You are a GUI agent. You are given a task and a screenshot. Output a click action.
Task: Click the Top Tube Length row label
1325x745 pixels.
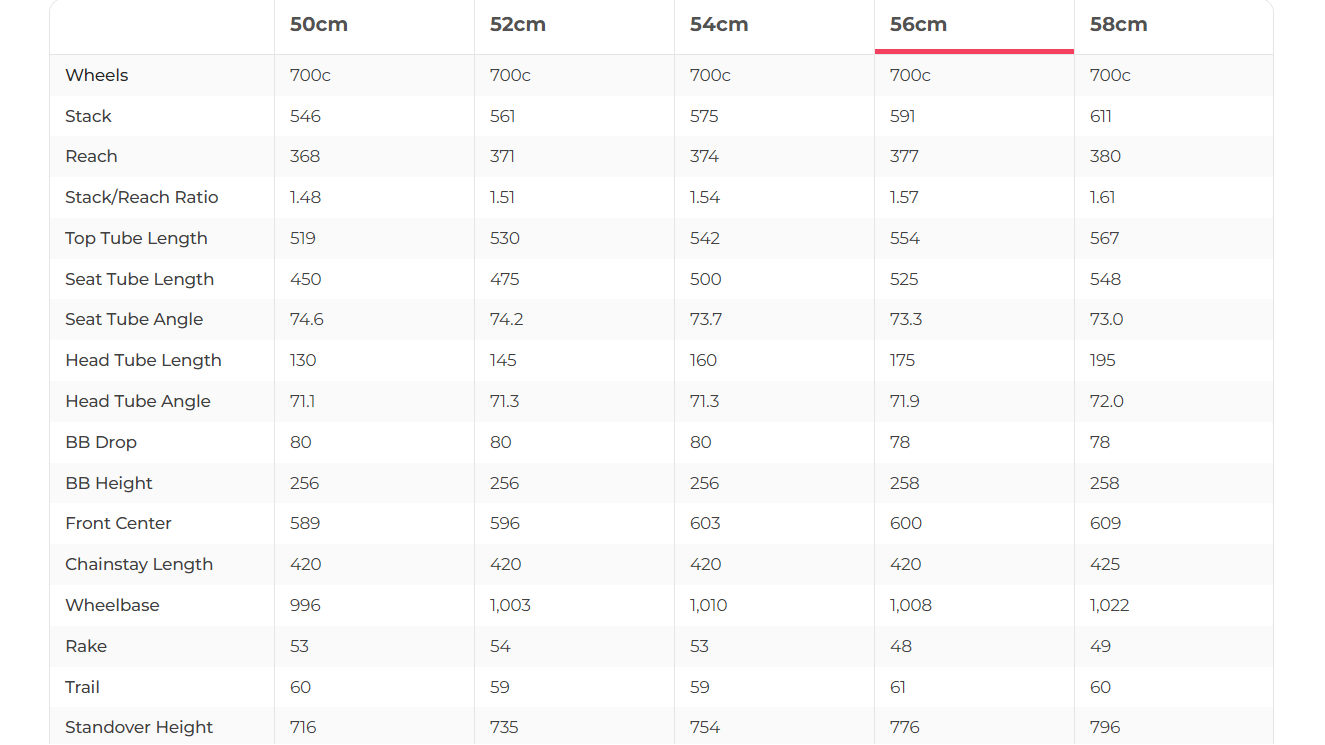click(x=136, y=238)
